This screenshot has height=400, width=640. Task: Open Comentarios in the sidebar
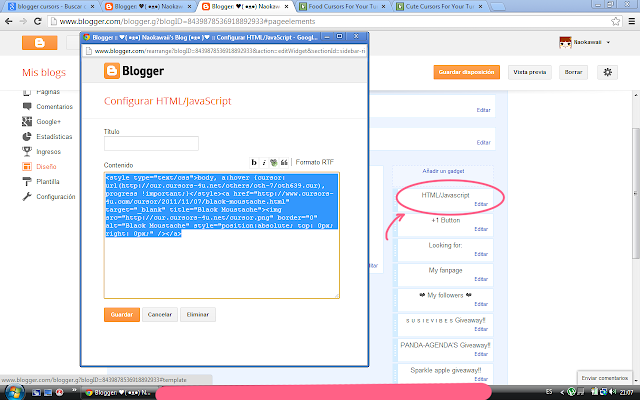pyautogui.click(x=54, y=107)
